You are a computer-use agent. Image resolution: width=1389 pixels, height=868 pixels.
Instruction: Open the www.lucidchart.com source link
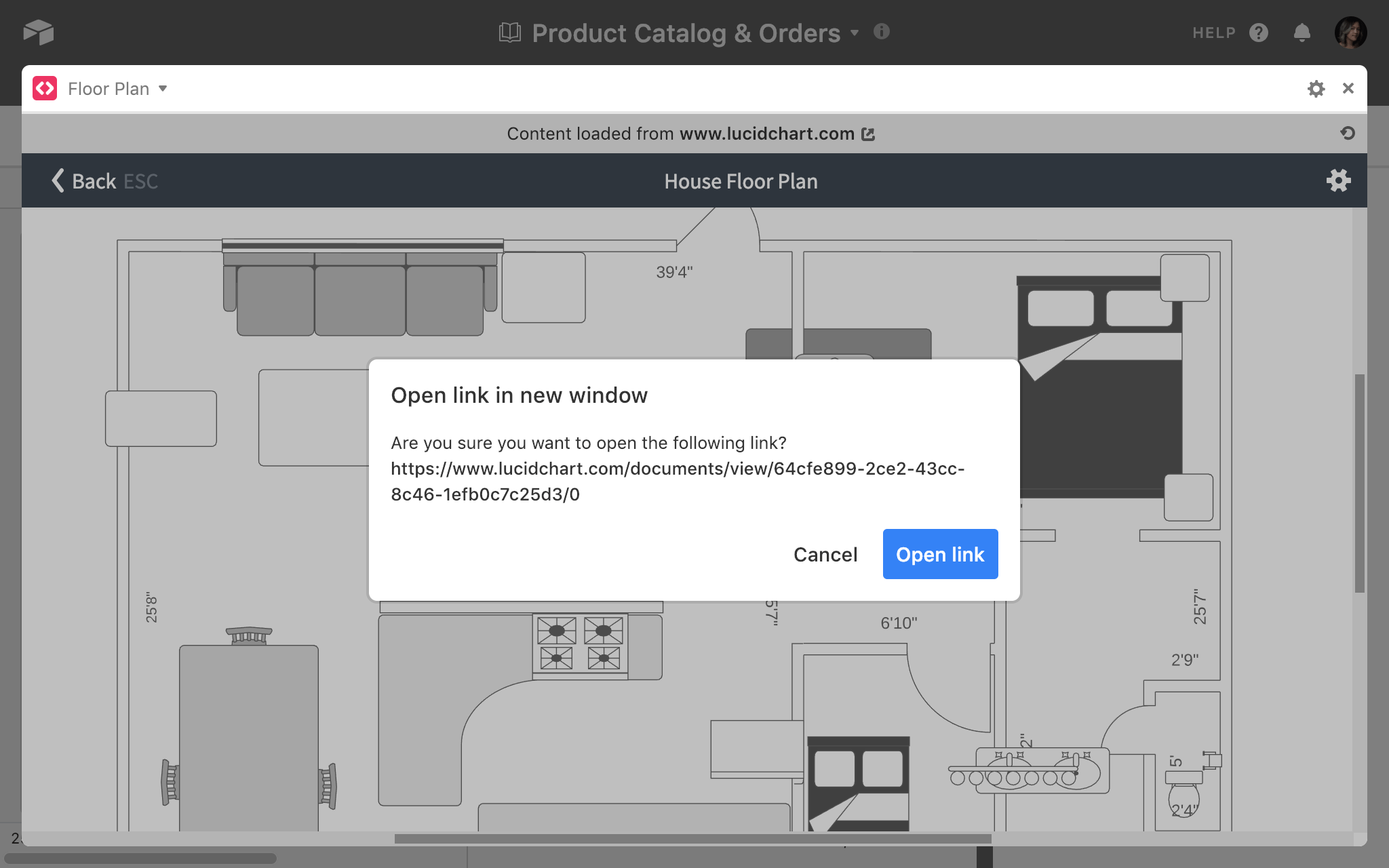766,134
